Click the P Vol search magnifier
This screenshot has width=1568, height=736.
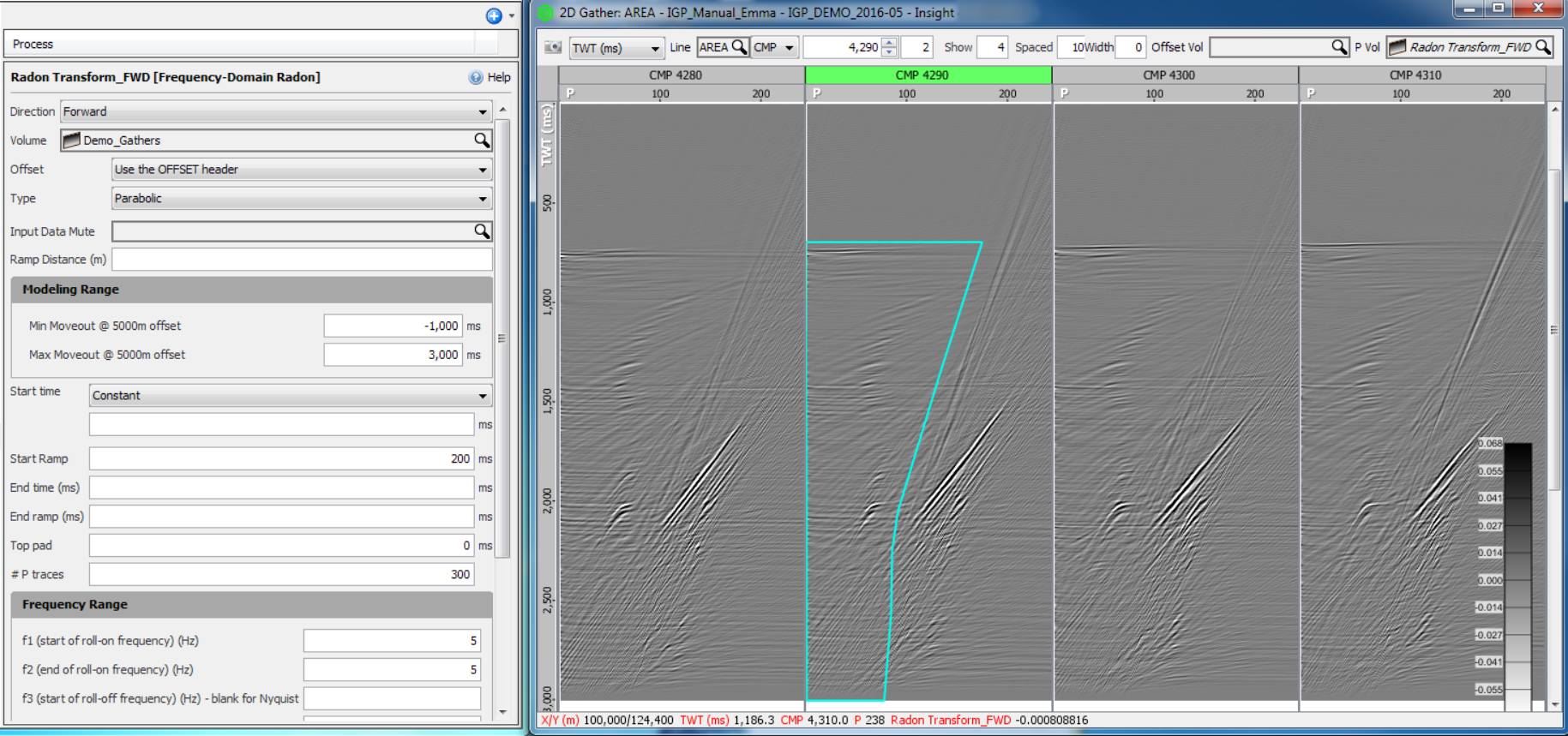1543,47
